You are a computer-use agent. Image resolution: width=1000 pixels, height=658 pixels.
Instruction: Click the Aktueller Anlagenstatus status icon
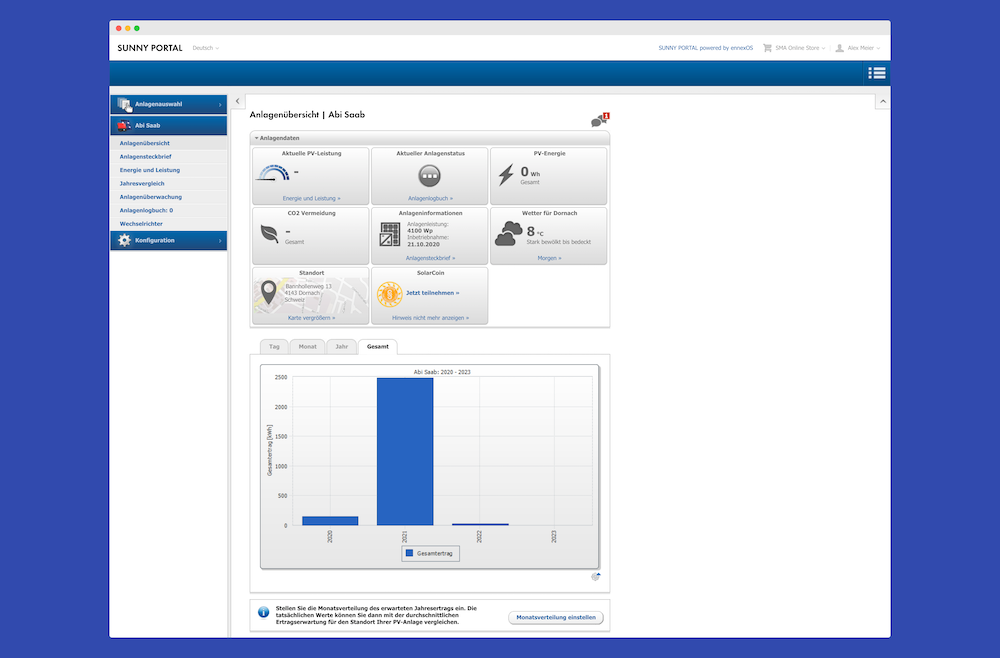(429, 175)
